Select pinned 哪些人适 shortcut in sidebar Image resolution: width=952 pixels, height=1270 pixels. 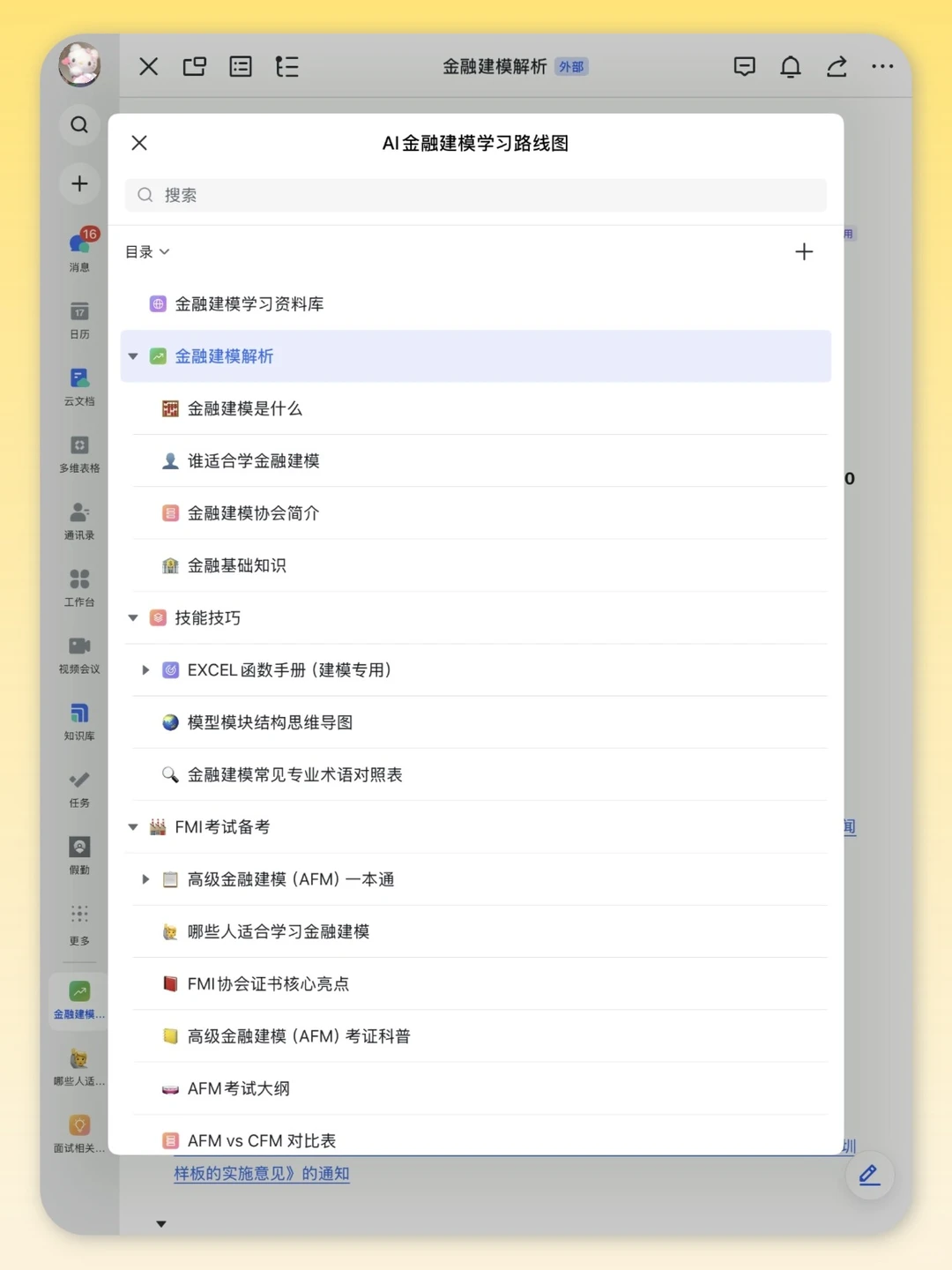pos(79,1067)
